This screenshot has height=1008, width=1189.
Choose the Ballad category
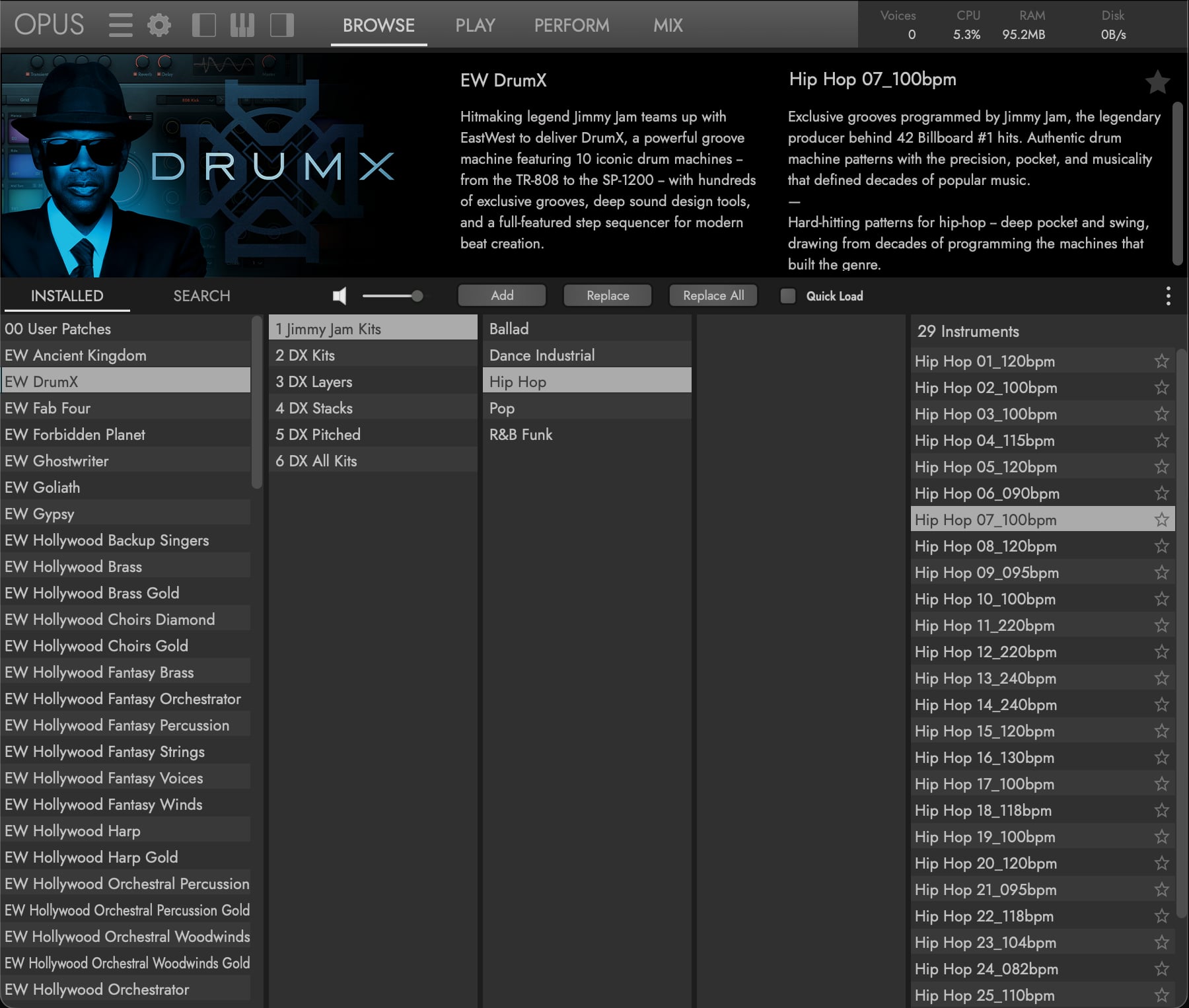587,329
